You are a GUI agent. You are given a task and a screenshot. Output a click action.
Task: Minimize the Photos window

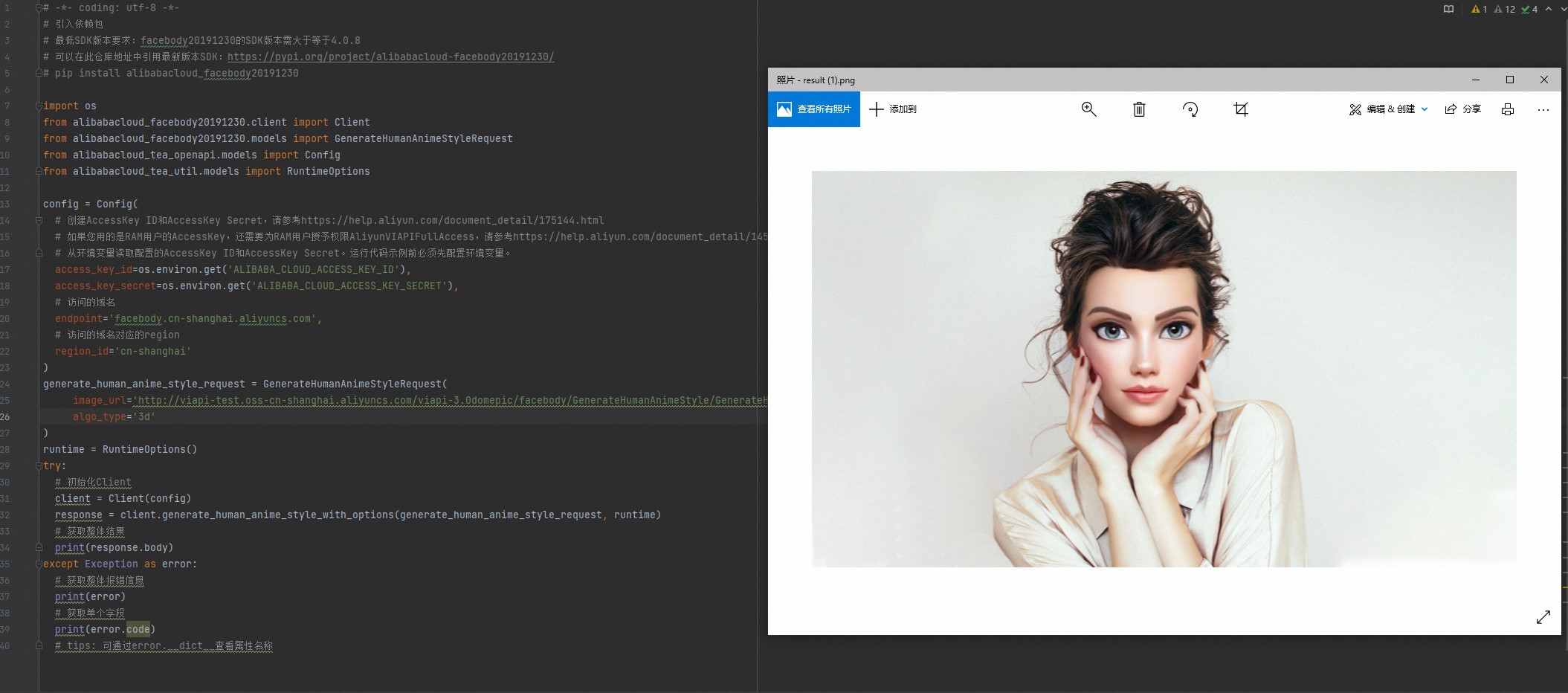[1476, 80]
